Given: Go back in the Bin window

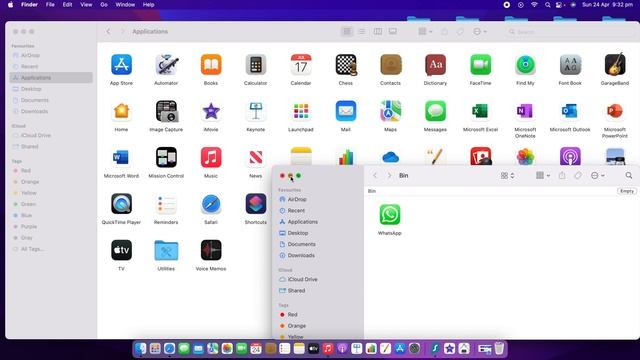Looking at the screenshot, I should [375, 176].
